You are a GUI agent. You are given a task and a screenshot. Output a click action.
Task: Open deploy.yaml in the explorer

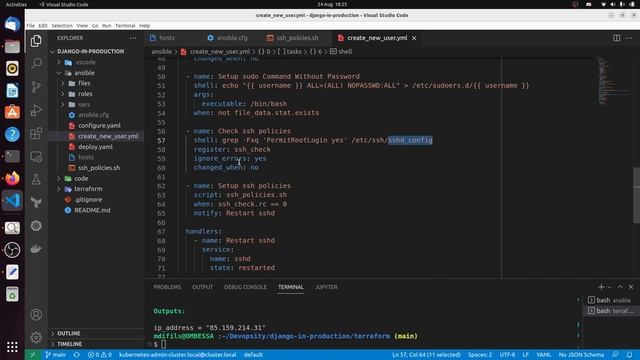coord(96,147)
